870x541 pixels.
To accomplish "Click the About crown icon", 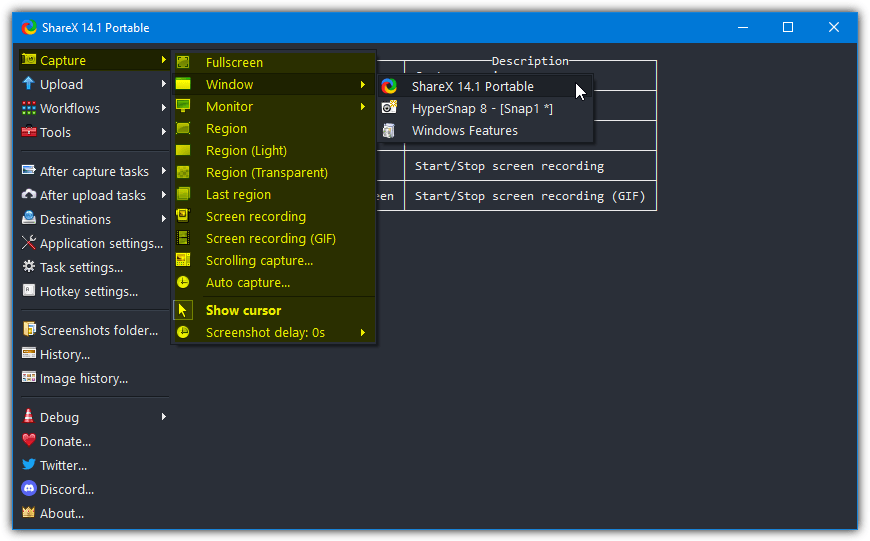I will click(x=29, y=512).
